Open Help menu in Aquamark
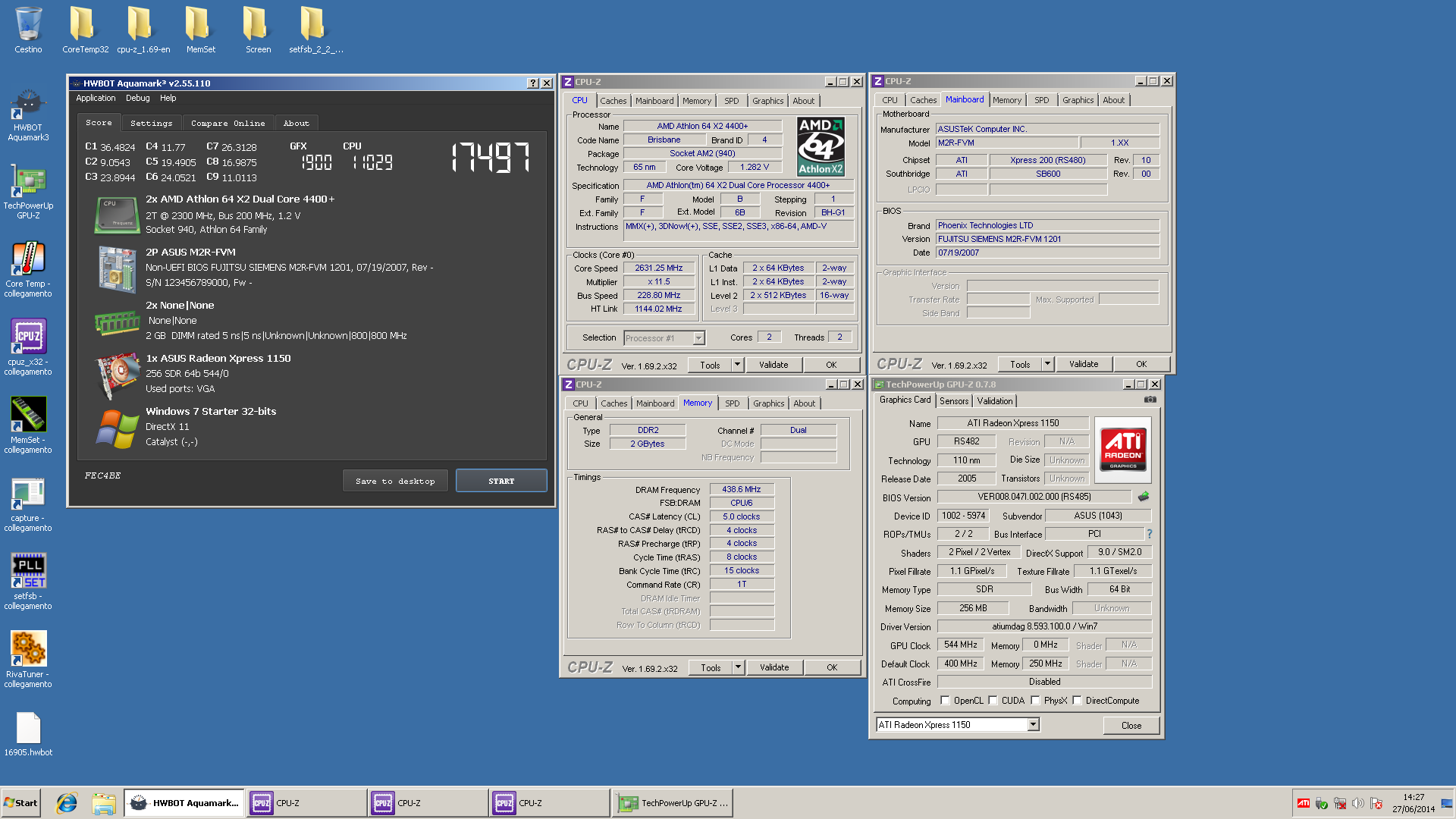 168,98
